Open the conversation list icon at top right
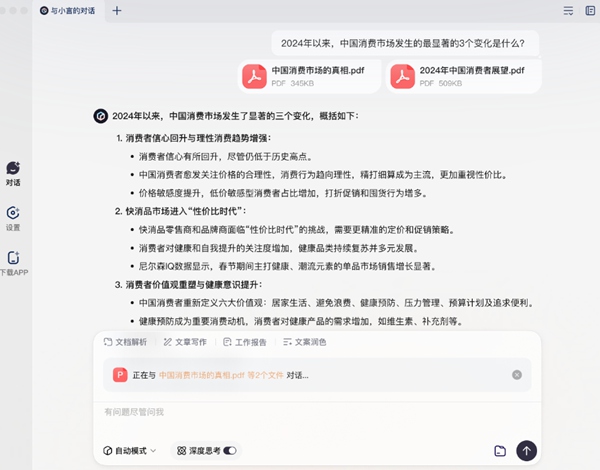600x470 pixels. pos(568,11)
